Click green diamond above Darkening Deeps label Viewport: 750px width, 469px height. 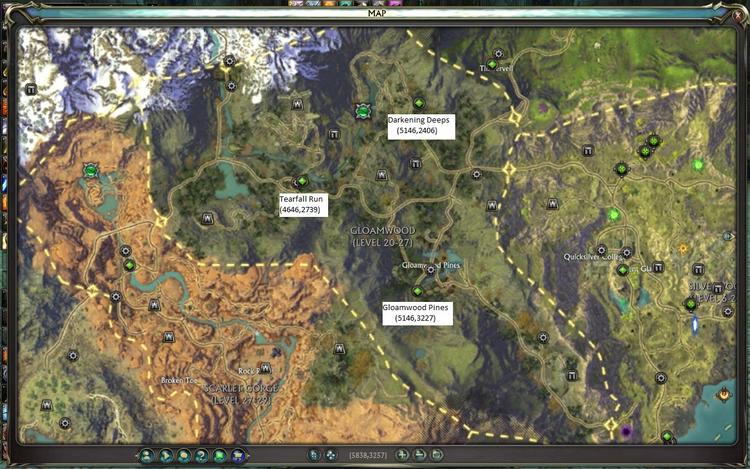[x=419, y=103]
